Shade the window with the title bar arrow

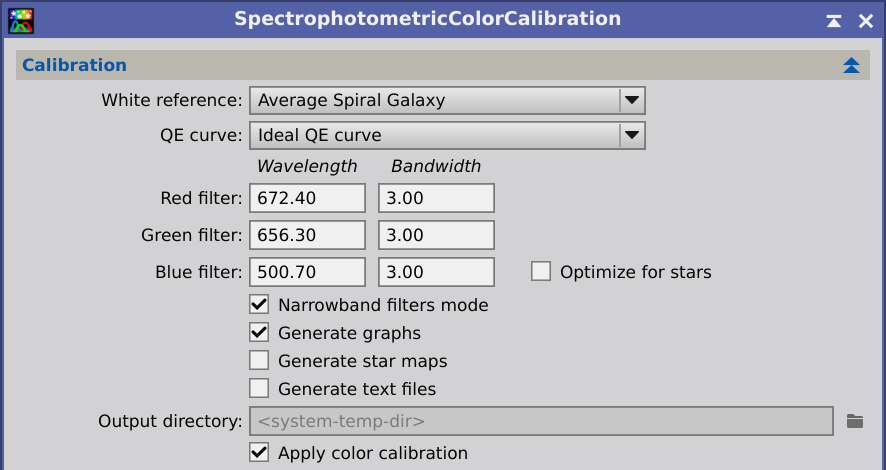833,21
